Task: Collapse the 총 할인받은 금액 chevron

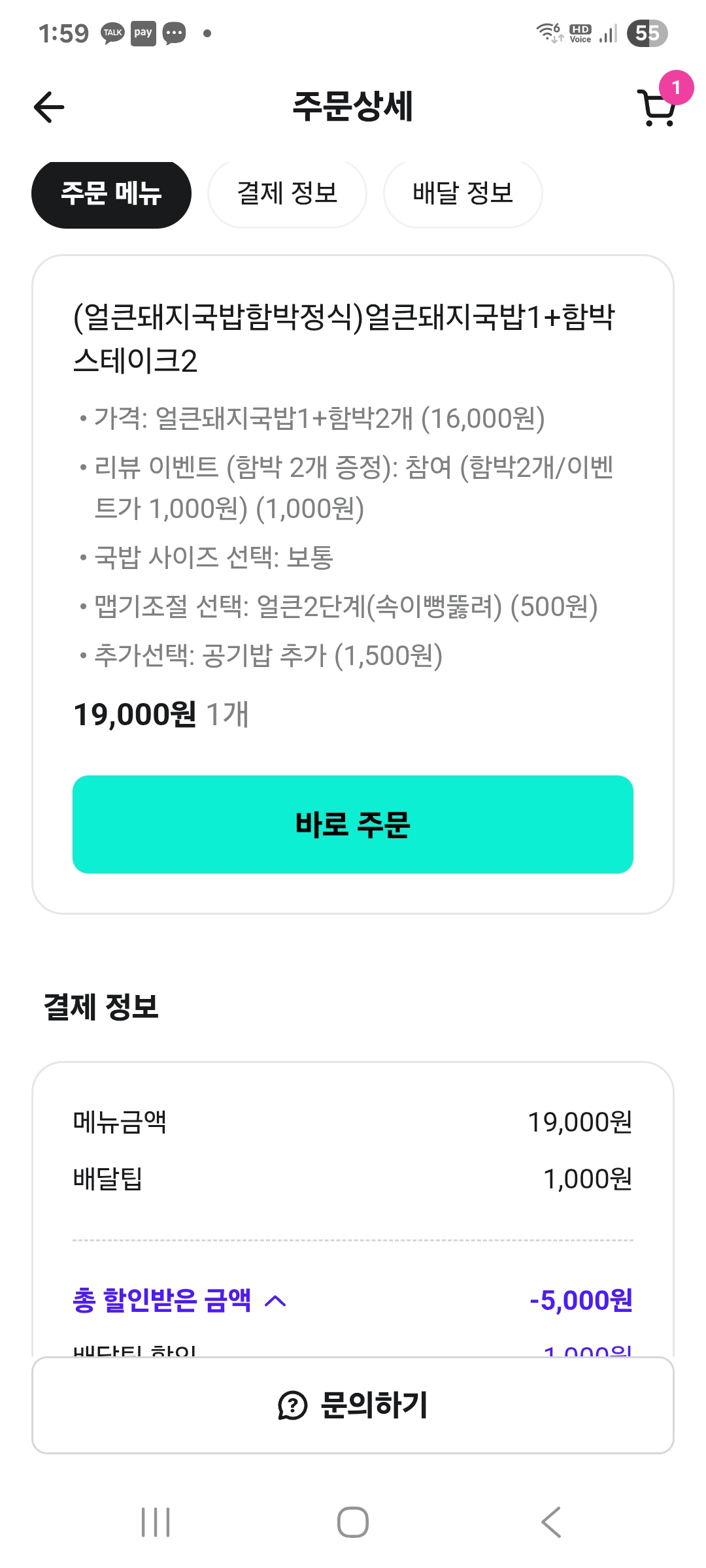Action: [275, 1301]
